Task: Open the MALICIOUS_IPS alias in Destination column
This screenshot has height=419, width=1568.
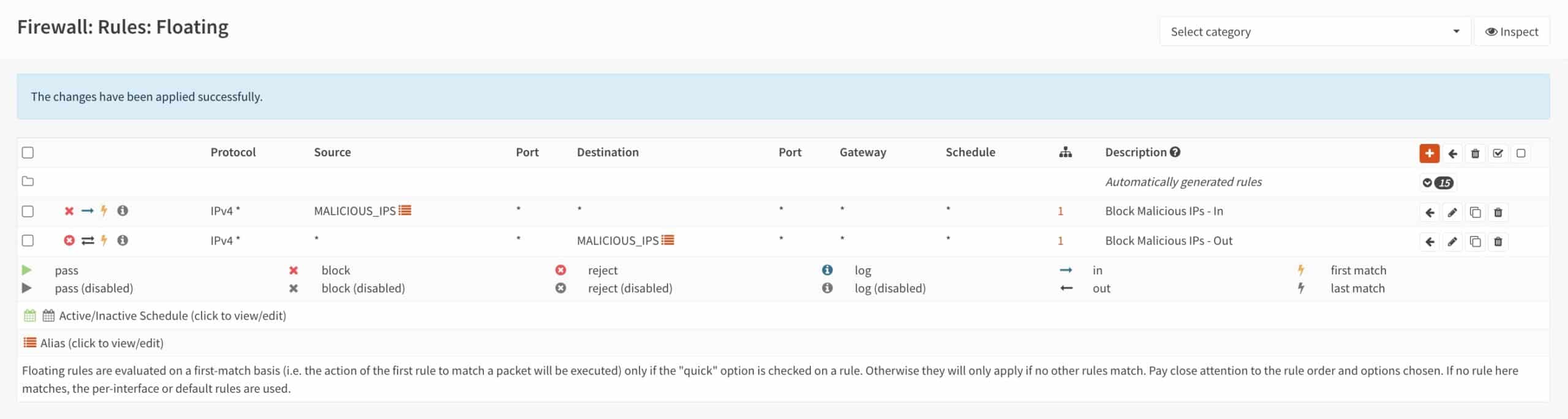Action: point(625,241)
